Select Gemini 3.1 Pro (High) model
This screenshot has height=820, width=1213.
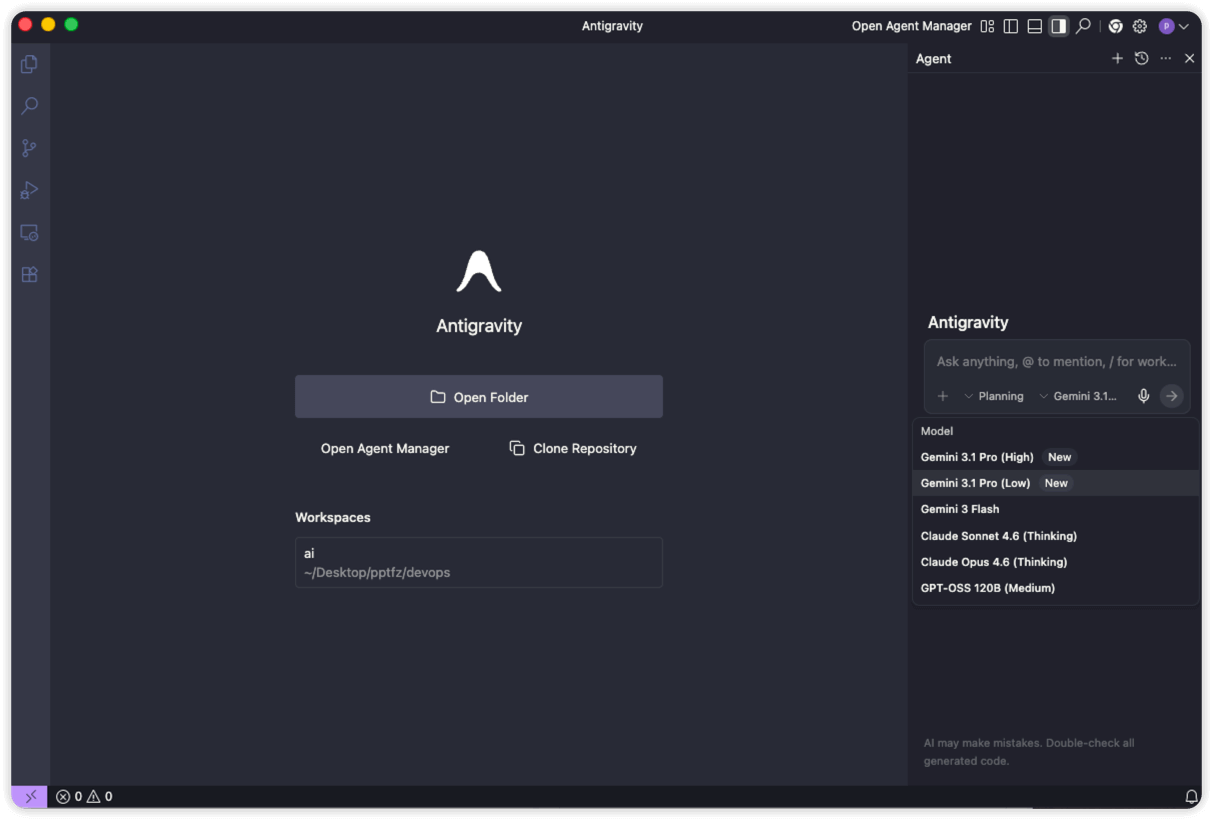tap(1056, 457)
